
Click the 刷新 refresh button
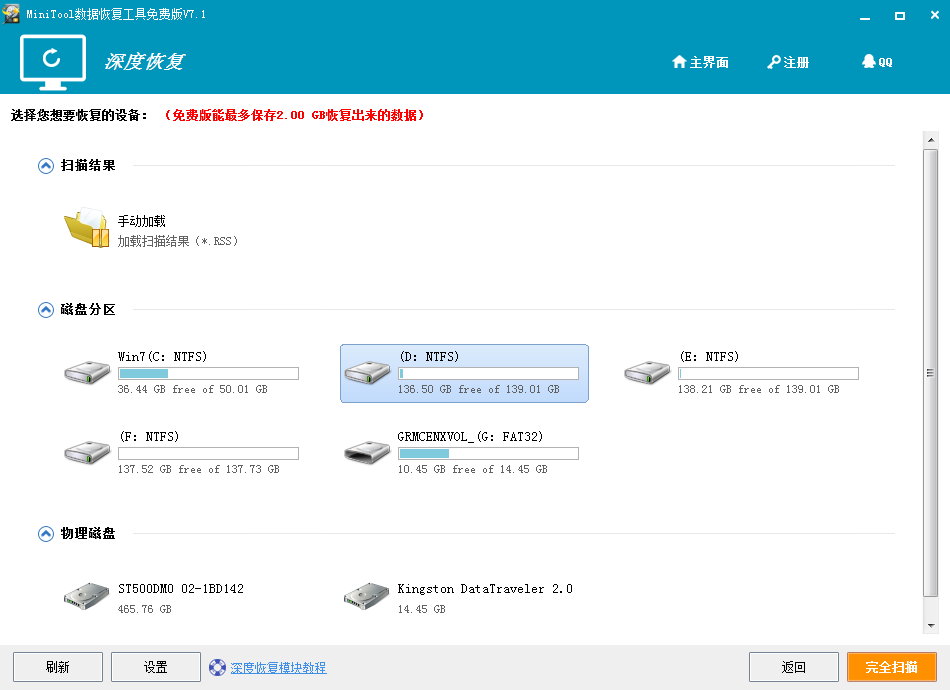tap(58, 667)
